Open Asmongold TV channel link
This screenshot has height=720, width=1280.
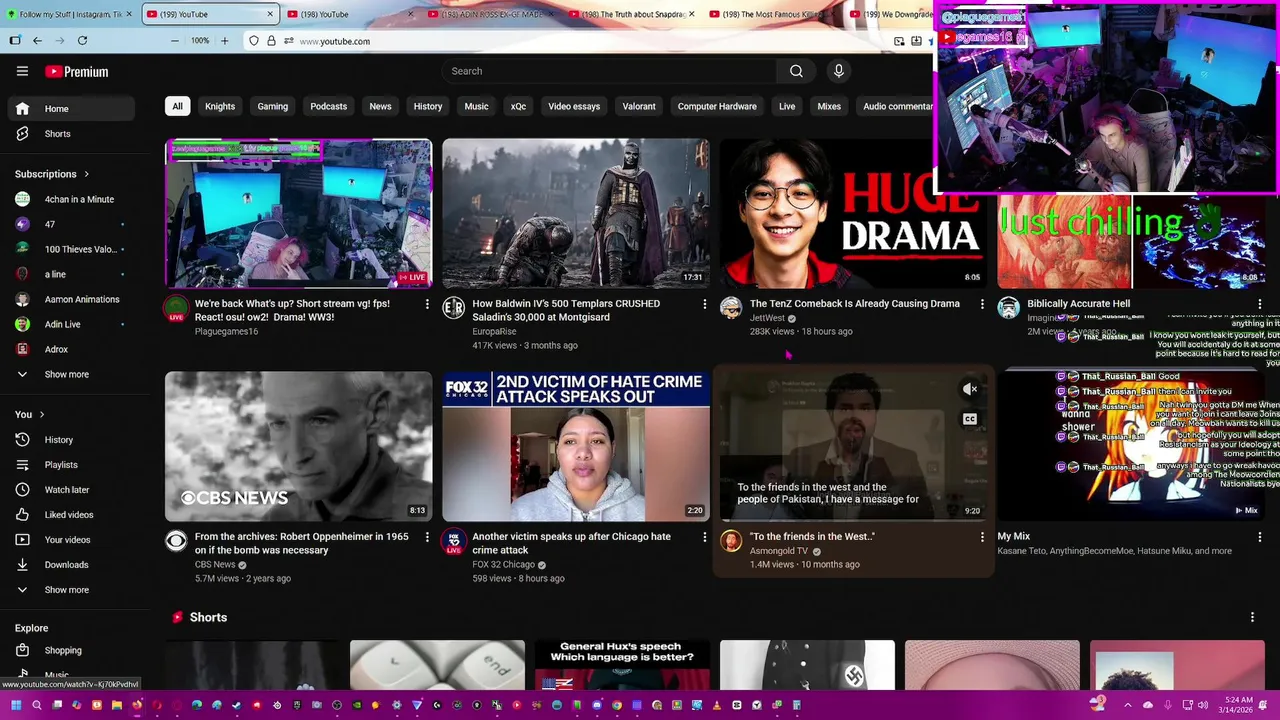click(779, 551)
